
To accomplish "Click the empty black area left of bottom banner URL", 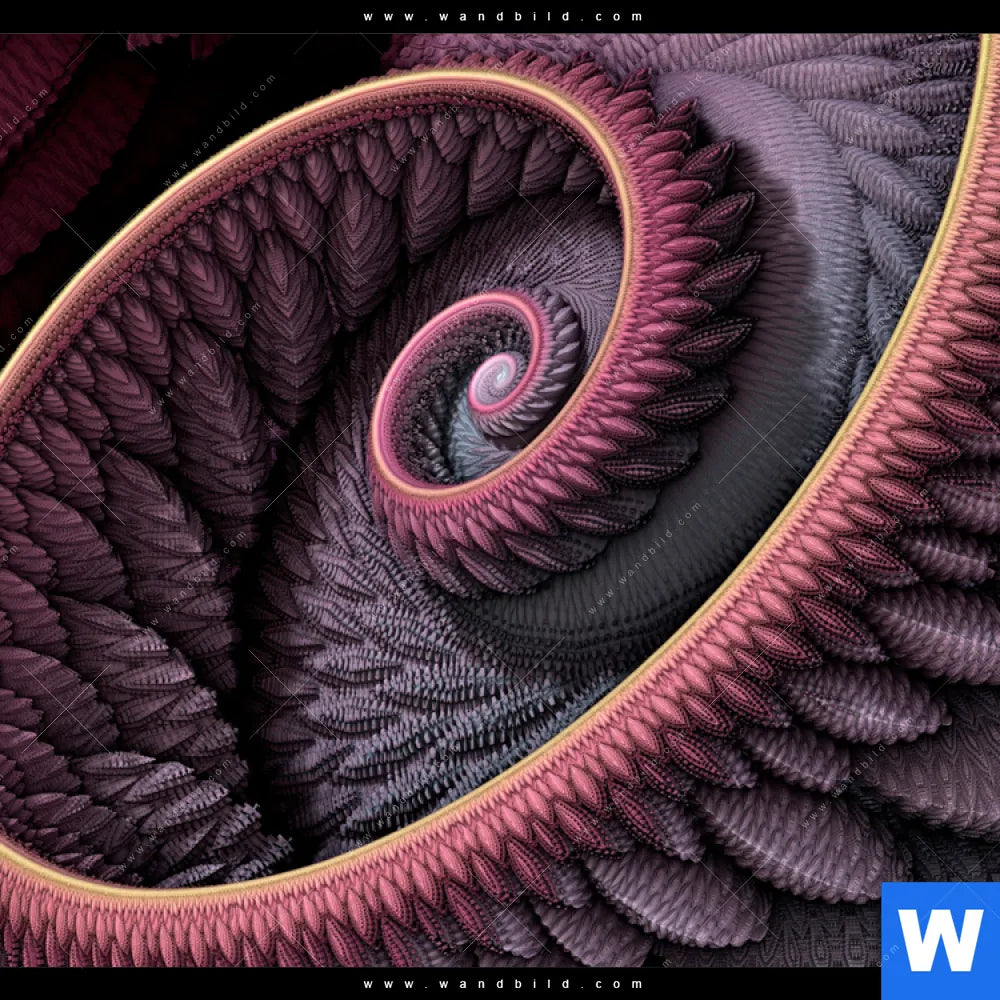I will [x=150, y=984].
